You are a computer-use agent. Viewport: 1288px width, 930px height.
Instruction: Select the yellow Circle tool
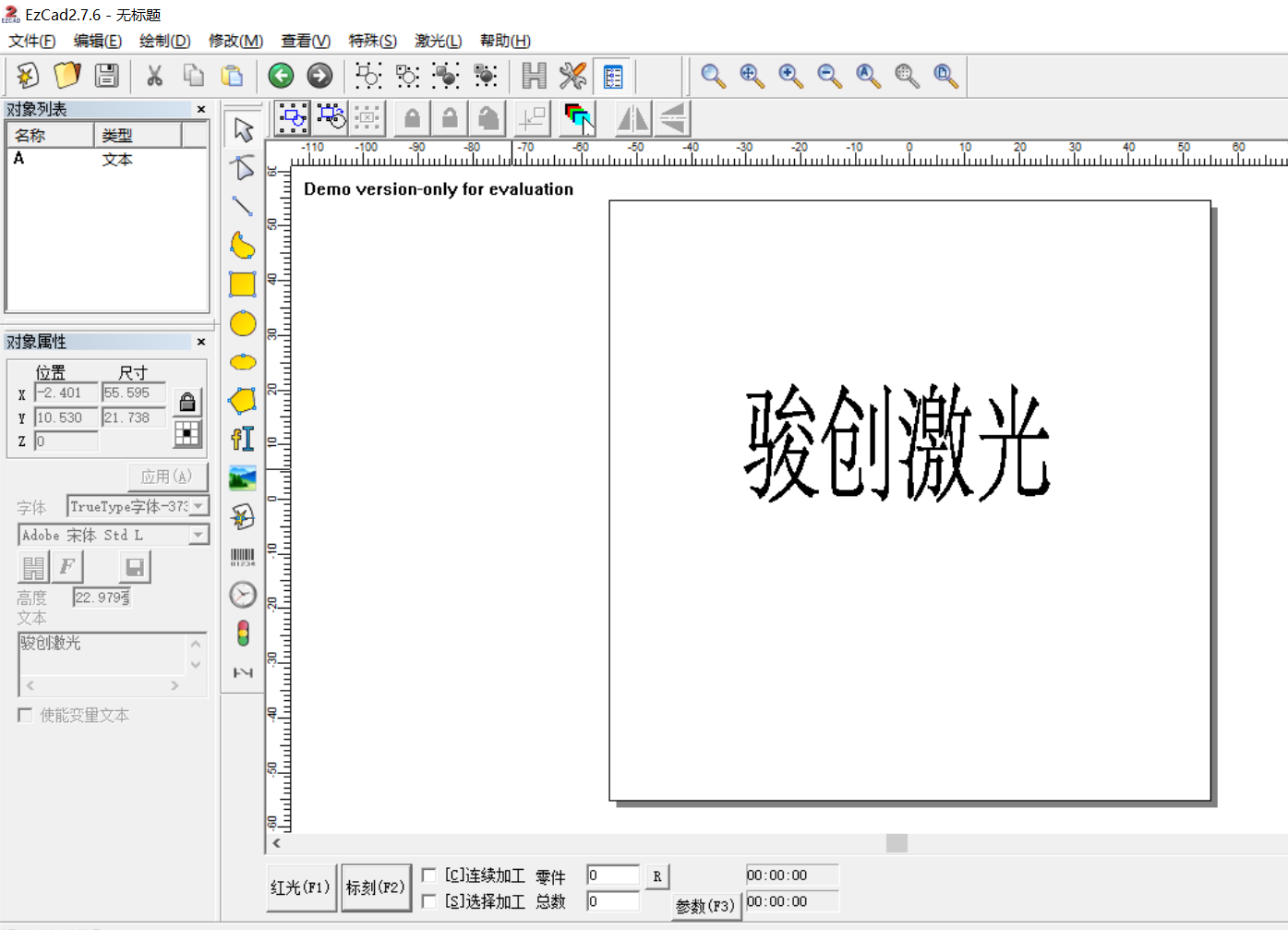point(243,323)
